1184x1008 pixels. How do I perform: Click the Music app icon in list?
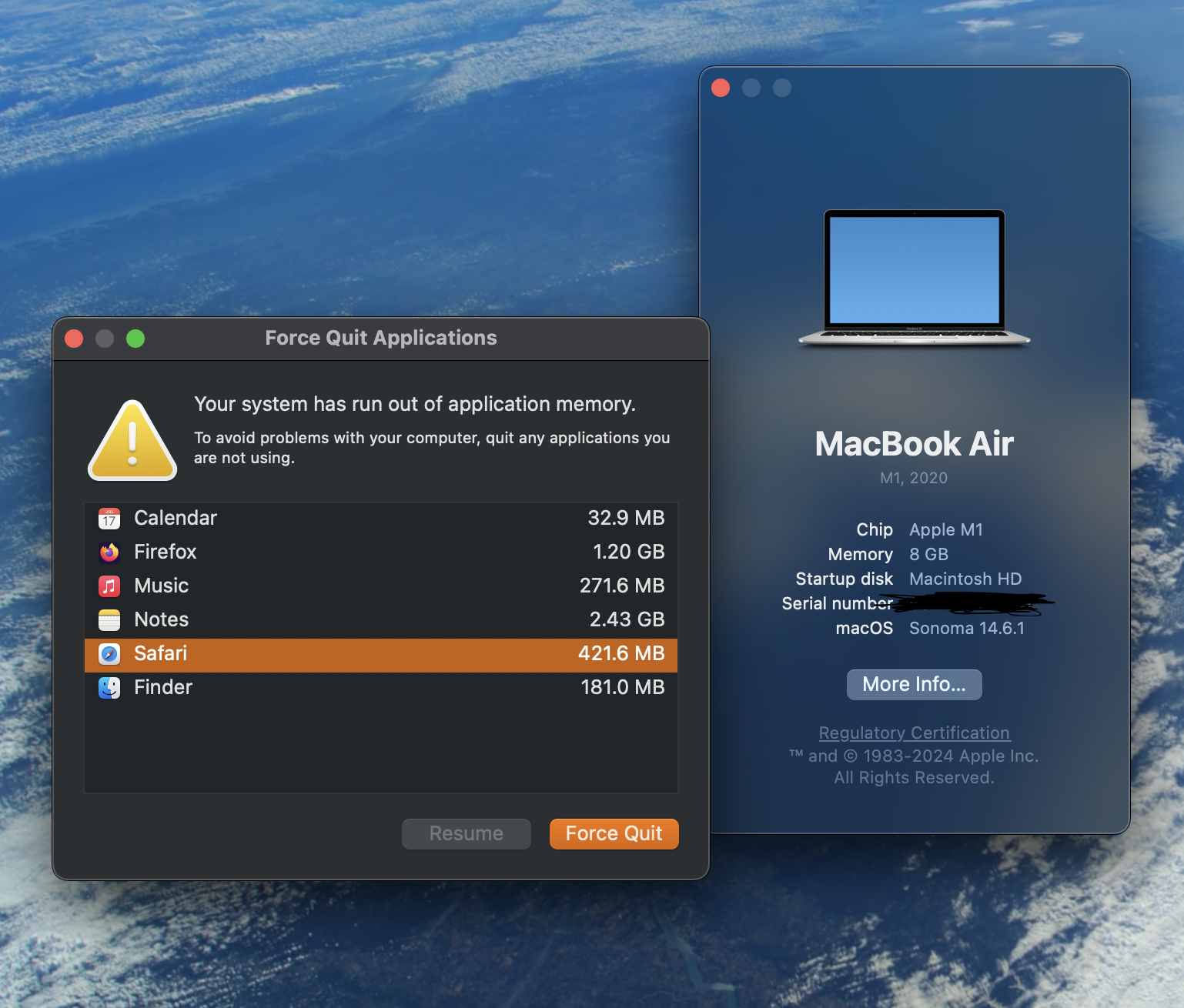(x=109, y=586)
